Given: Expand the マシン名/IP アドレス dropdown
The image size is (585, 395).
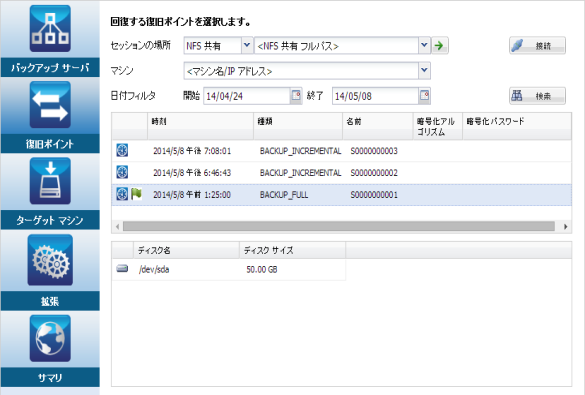Looking at the screenshot, I should click(424, 70).
